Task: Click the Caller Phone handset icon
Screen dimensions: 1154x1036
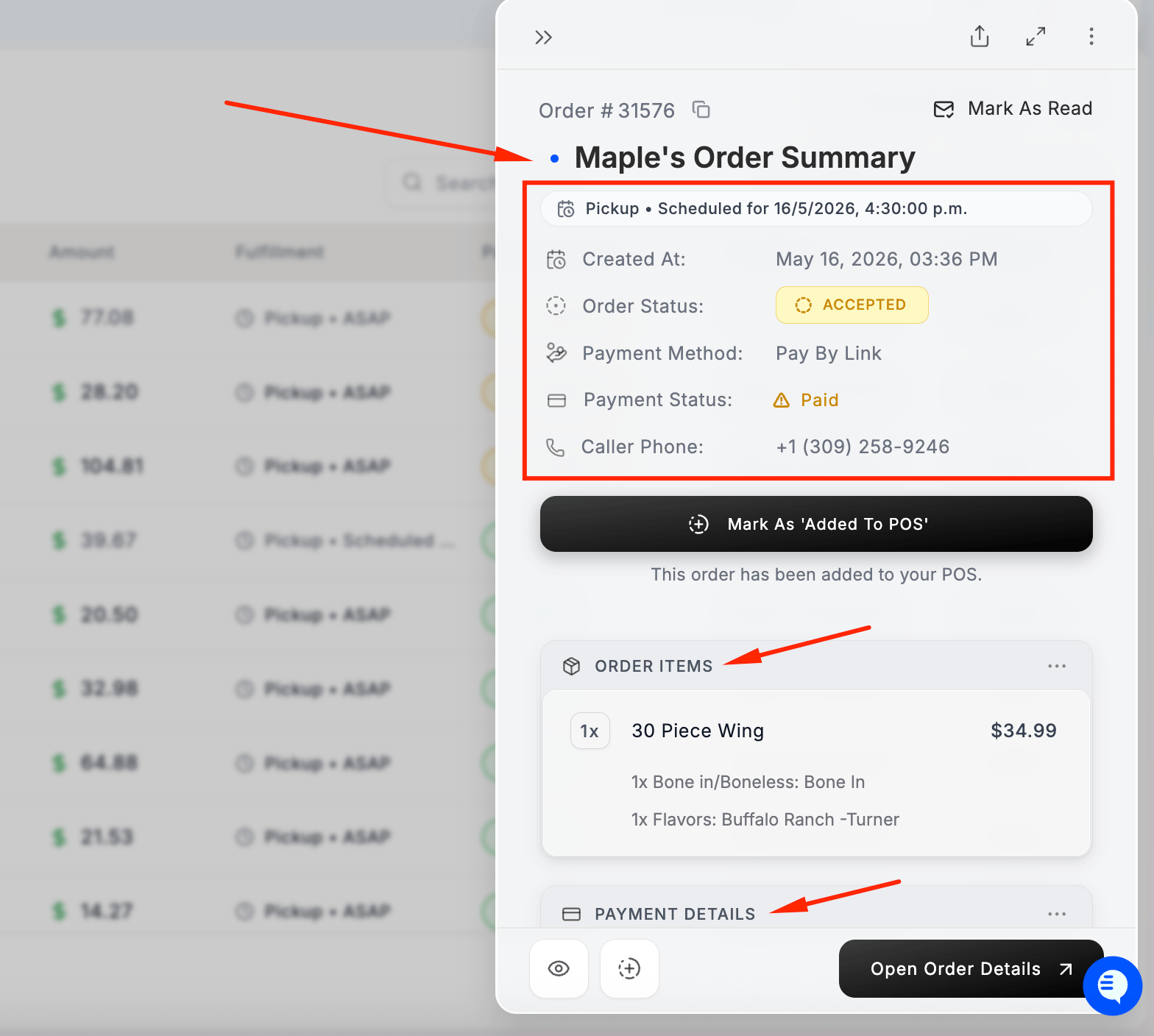Action: coord(556,447)
